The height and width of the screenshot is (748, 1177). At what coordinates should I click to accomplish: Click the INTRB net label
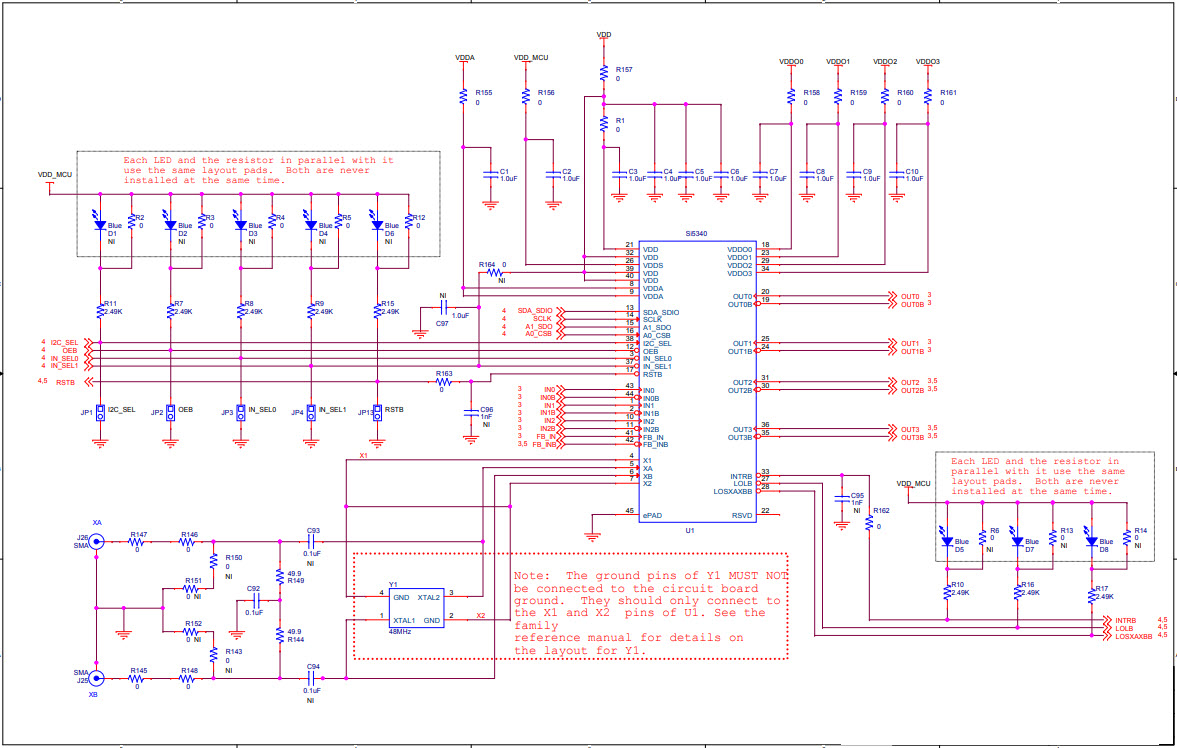[1124, 621]
